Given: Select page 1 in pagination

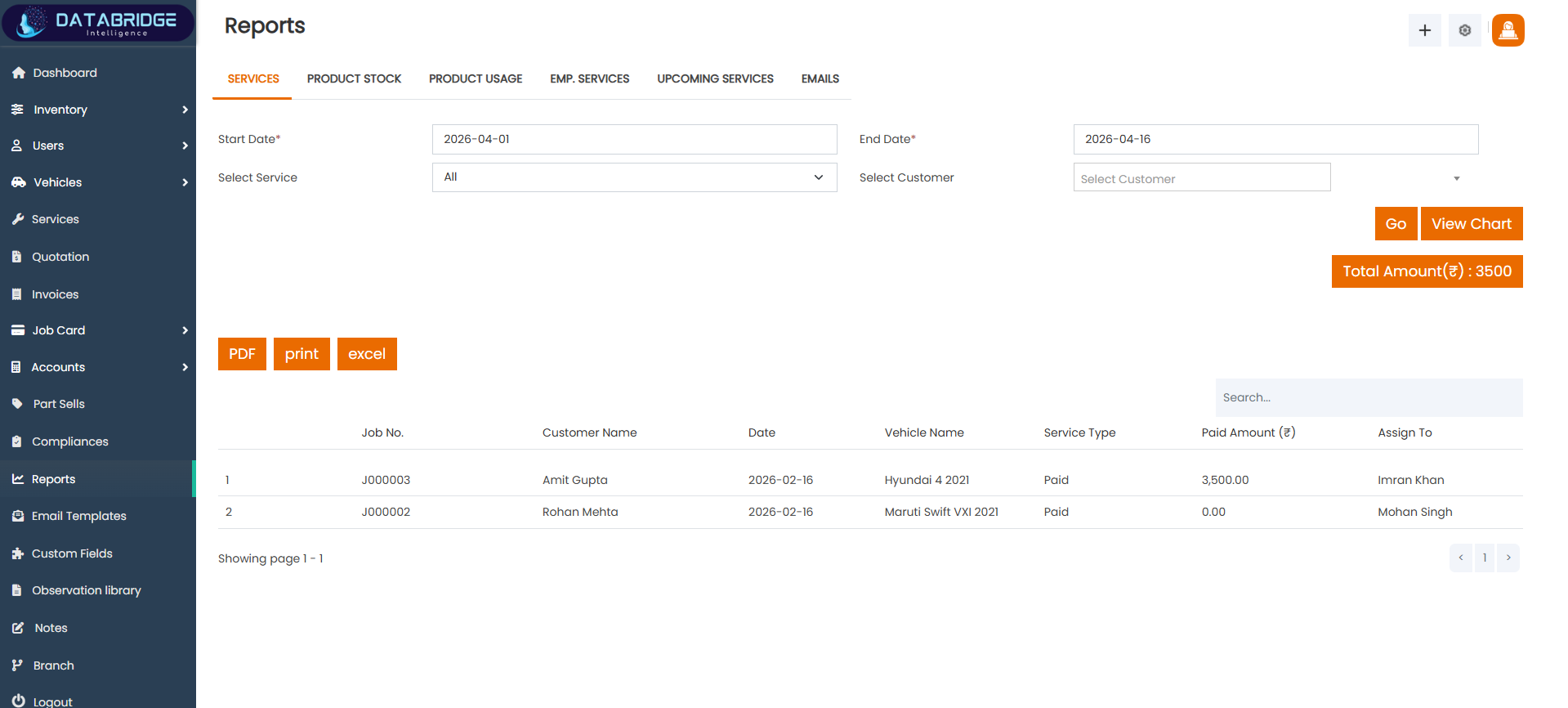Looking at the screenshot, I should pos(1485,558).
